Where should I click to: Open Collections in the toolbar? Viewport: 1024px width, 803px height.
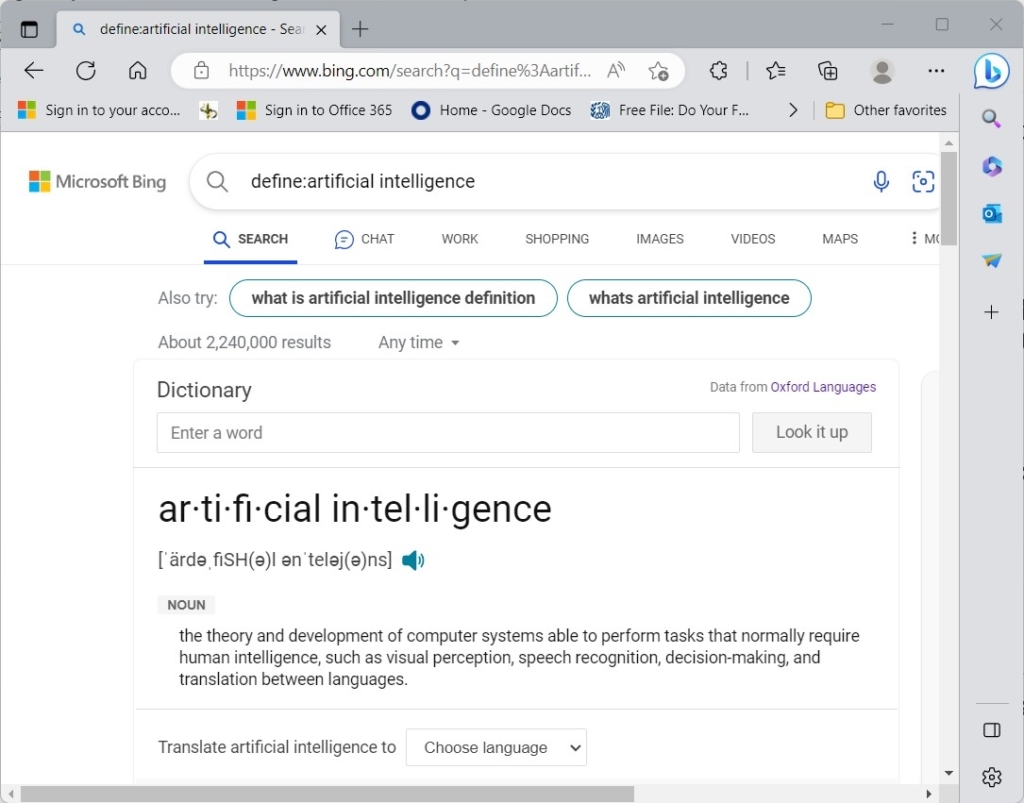pyautogui.click(x=827, y=71)
